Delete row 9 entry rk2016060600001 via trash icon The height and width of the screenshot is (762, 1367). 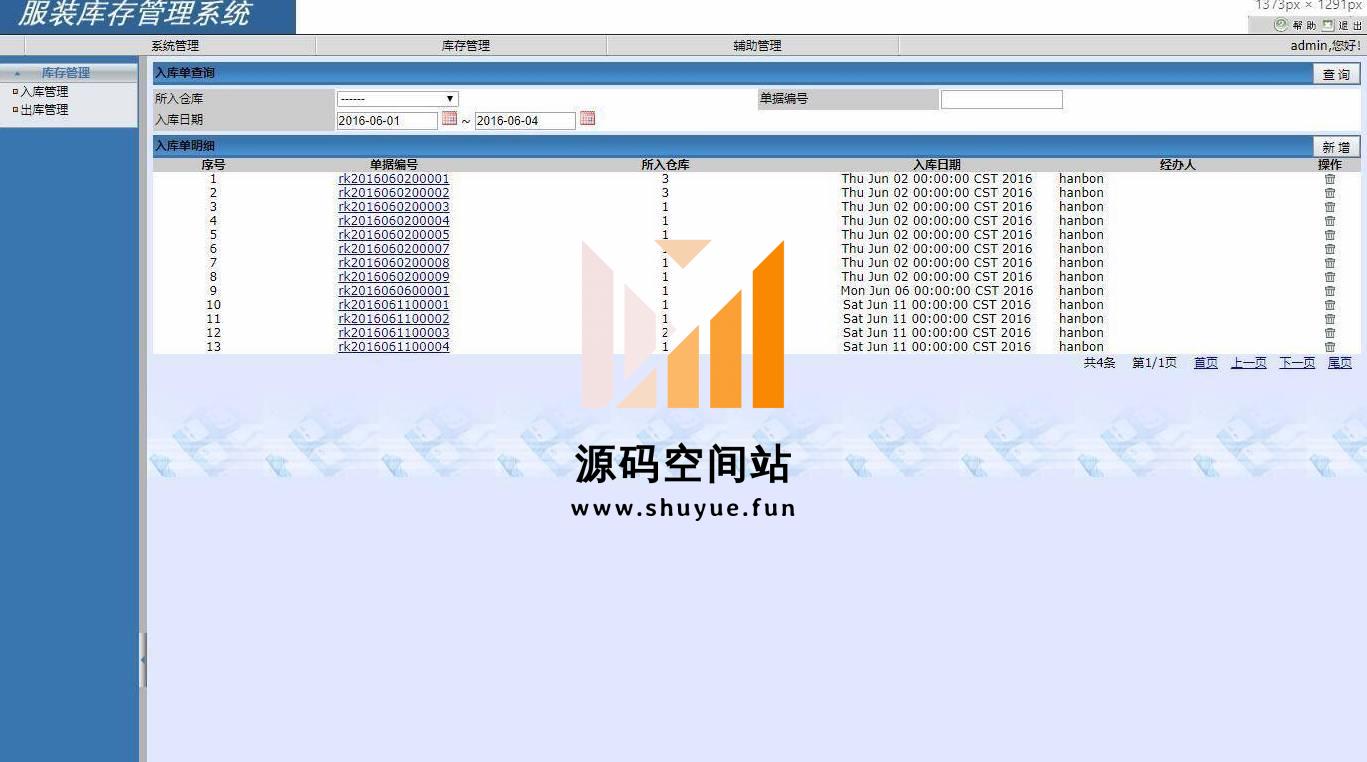(1329, 291)
